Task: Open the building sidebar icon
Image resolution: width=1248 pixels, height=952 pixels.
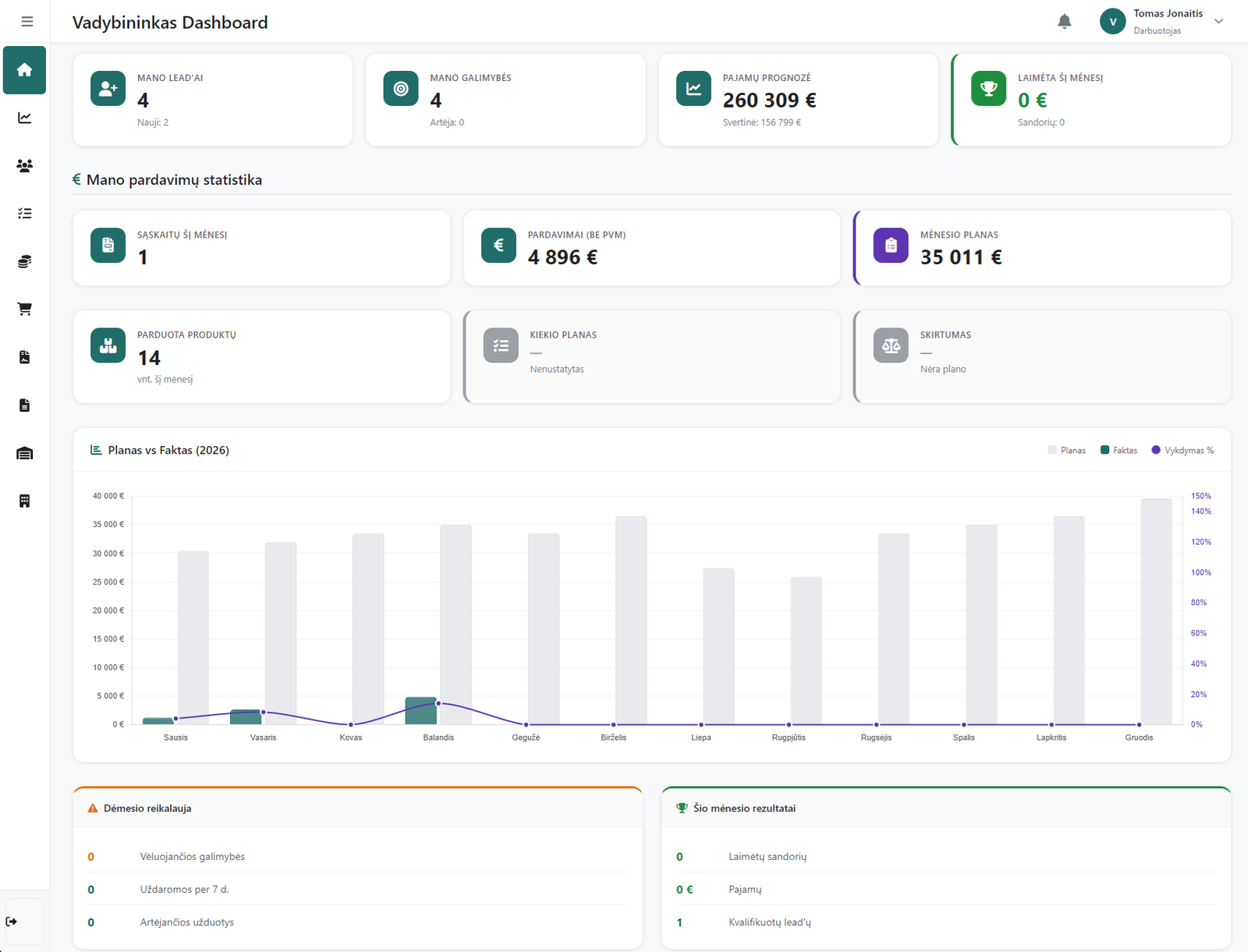Action: (24, 501)
